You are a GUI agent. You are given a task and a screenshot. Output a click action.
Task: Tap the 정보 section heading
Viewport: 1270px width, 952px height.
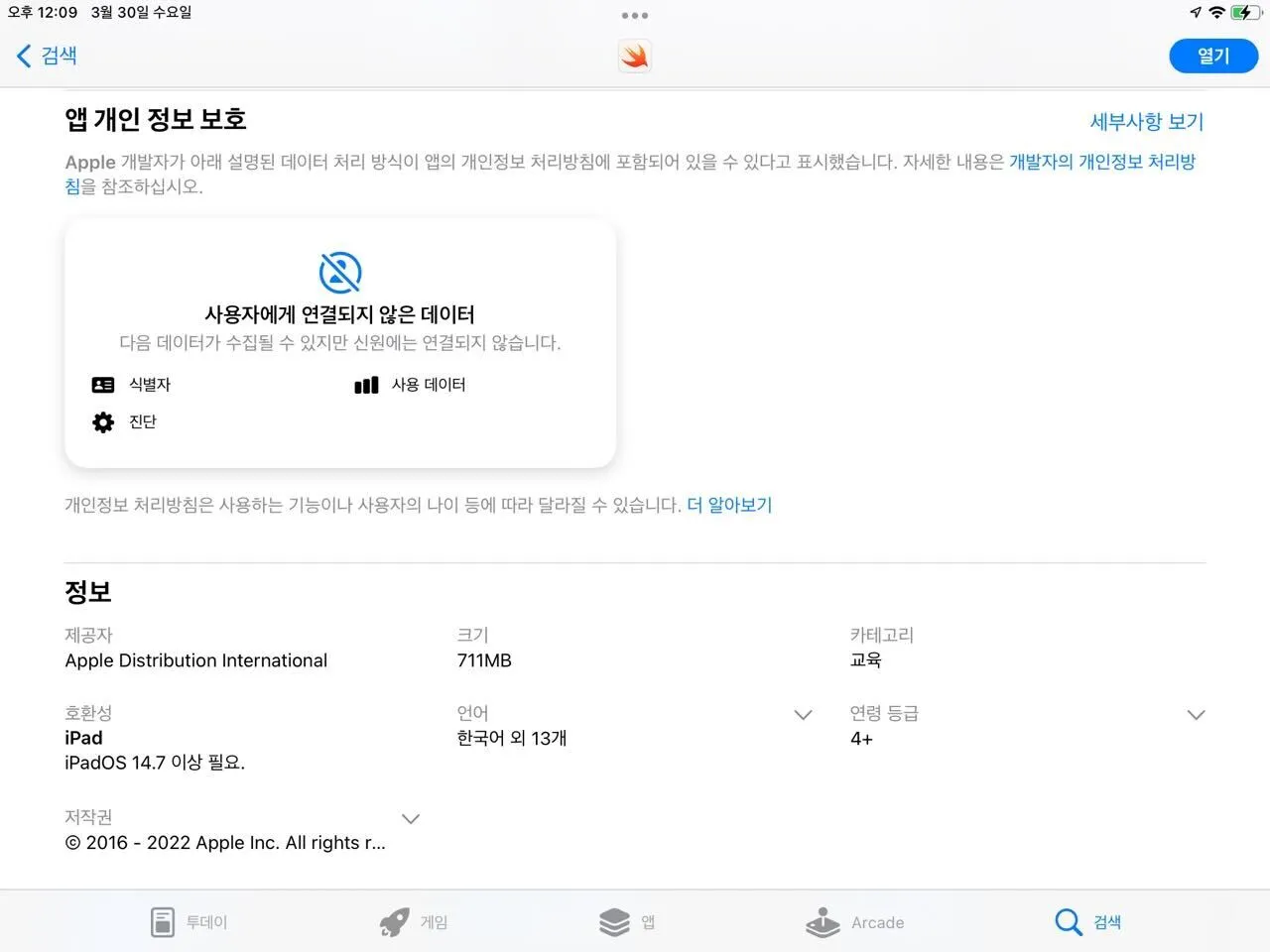point(88,592)
